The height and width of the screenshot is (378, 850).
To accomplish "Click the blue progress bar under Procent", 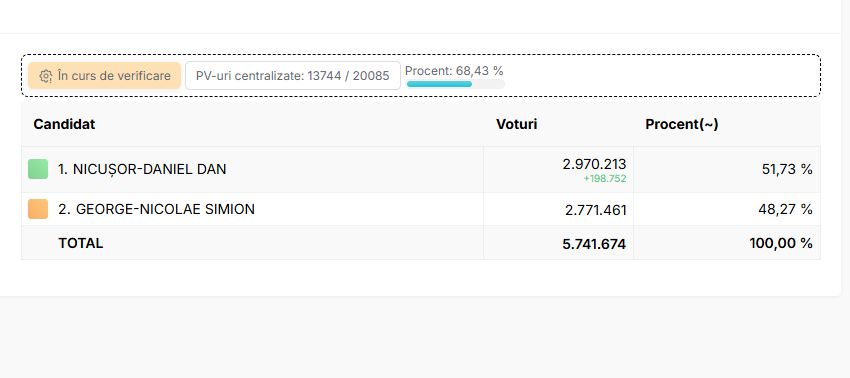I will pos(455,84).
